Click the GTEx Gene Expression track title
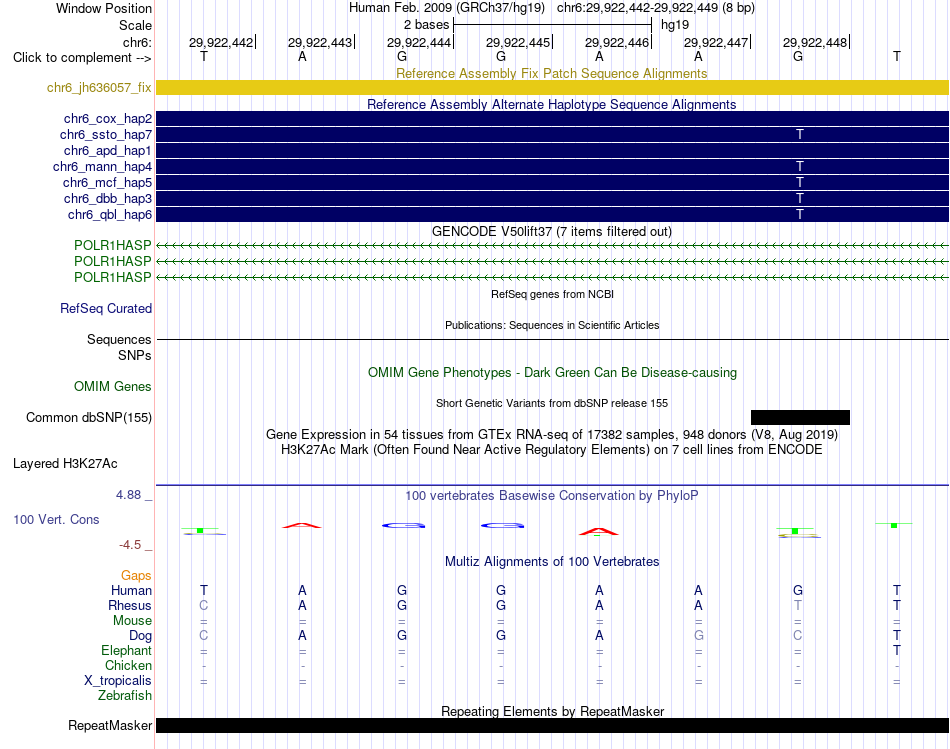 pyautogui.click(x=552, y=434)
